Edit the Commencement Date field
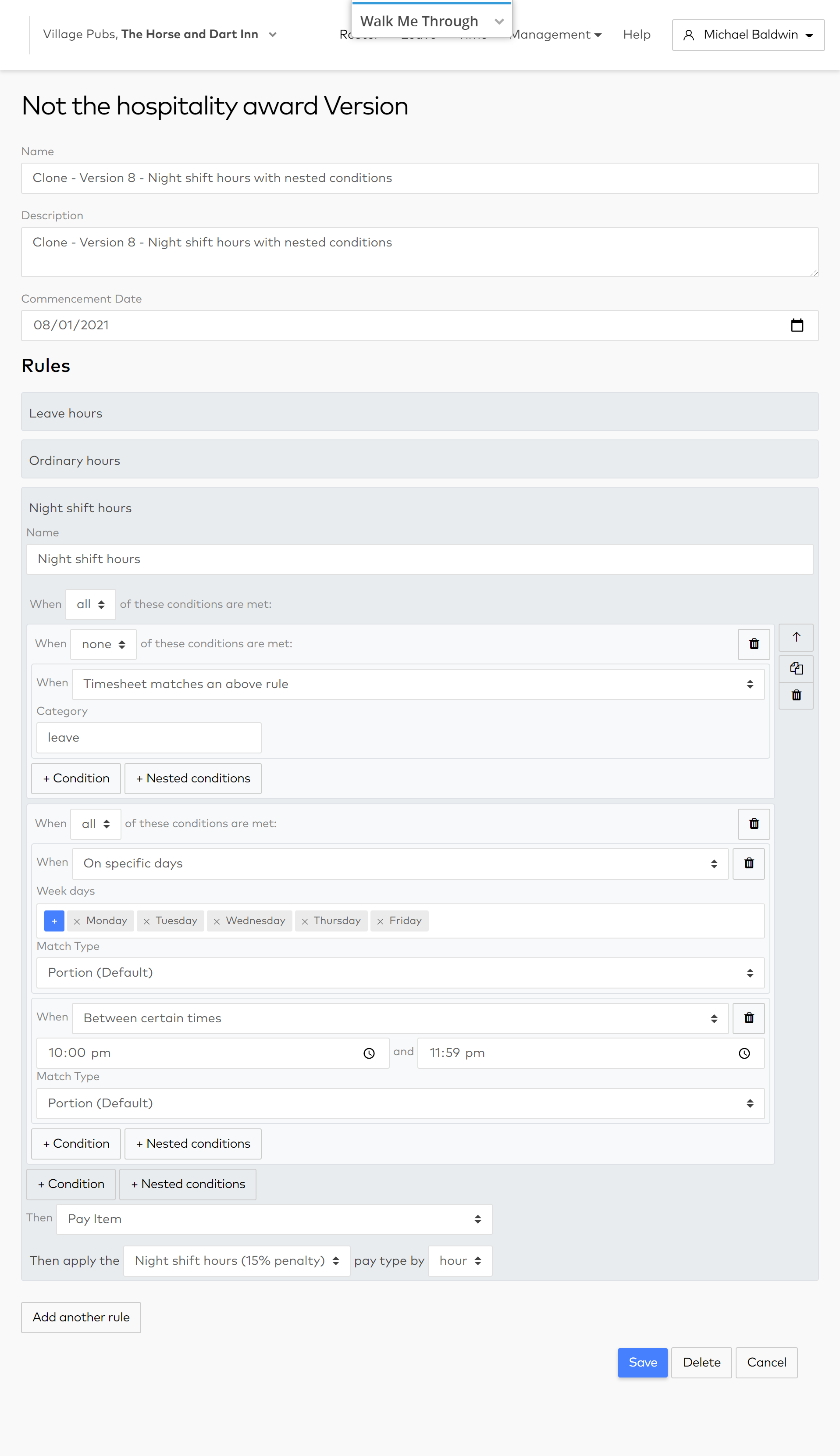The width and height of the screenshot is (840, 1456). [420, 325]
